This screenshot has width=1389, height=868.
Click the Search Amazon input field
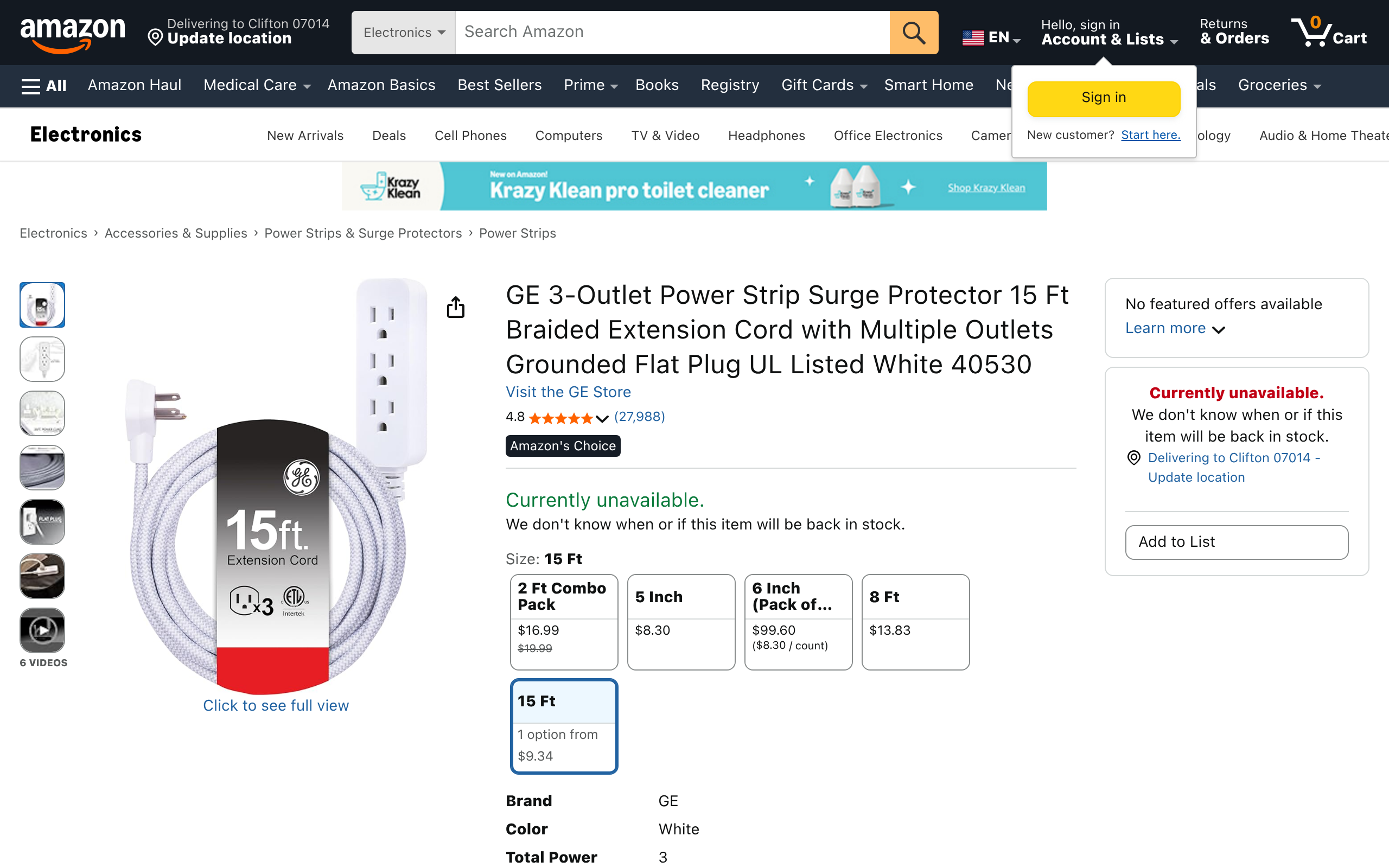(672, 33)
